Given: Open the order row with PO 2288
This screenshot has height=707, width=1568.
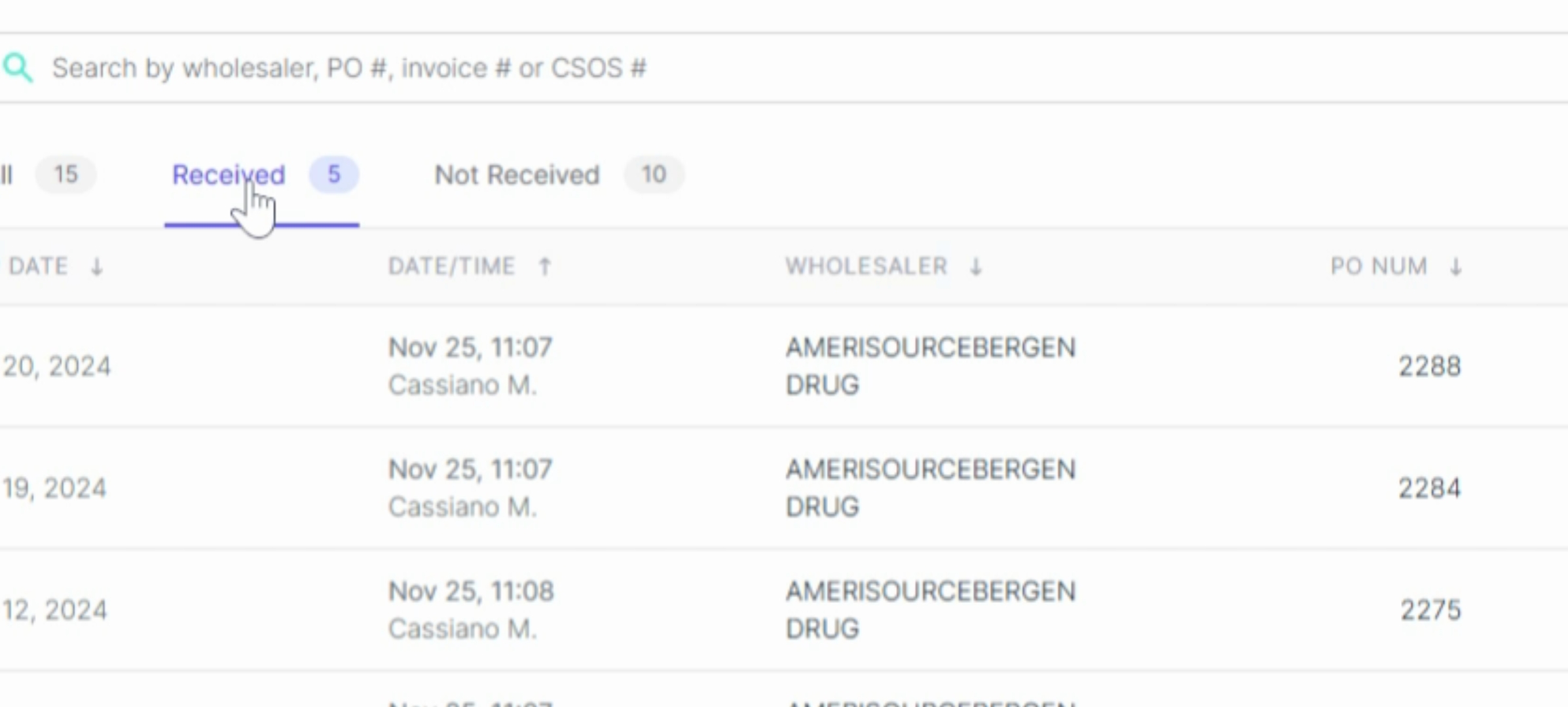Looking at the screenshot, I should [x=784, y=367].
